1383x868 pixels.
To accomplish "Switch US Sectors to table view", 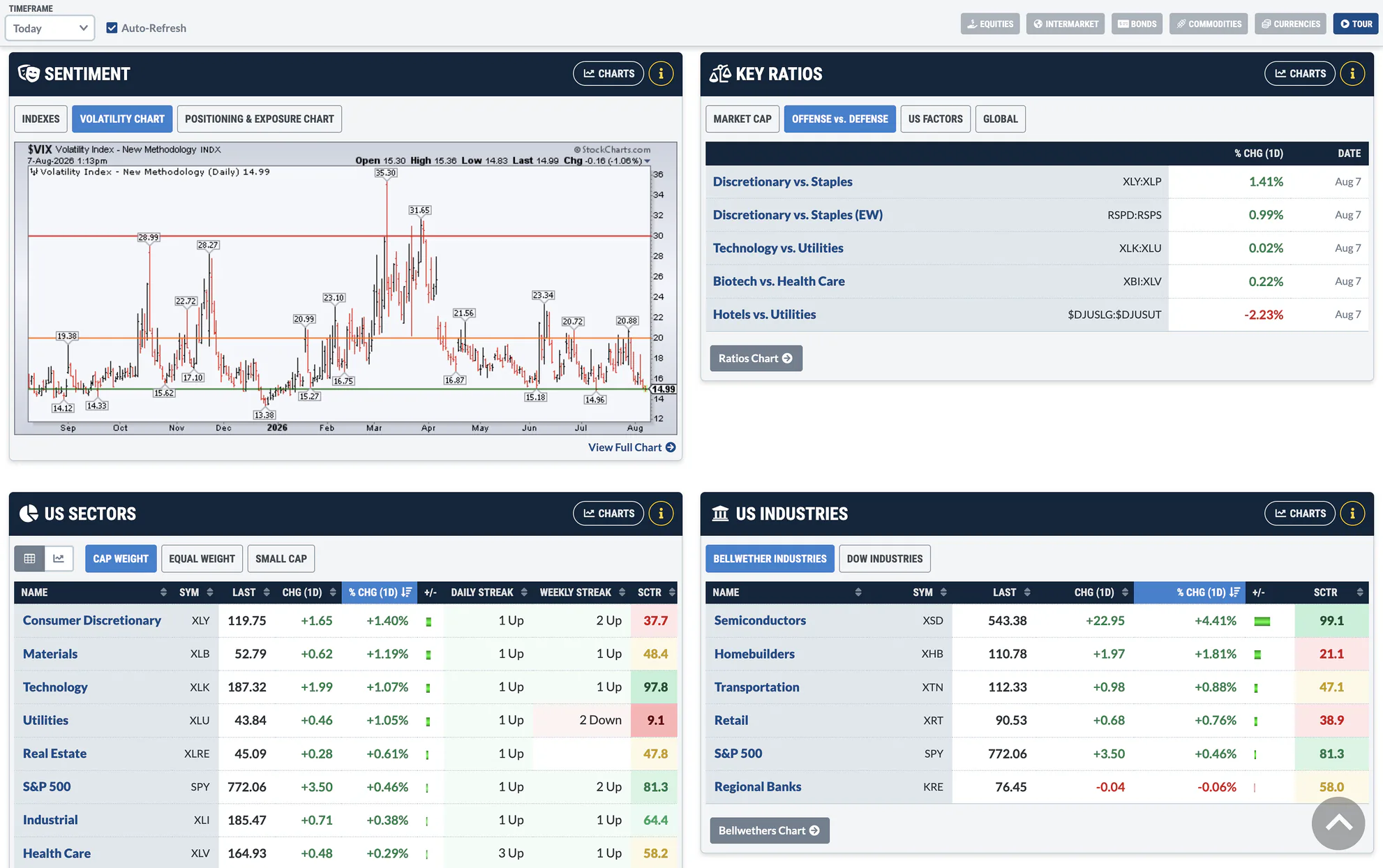I will point(29,558).
